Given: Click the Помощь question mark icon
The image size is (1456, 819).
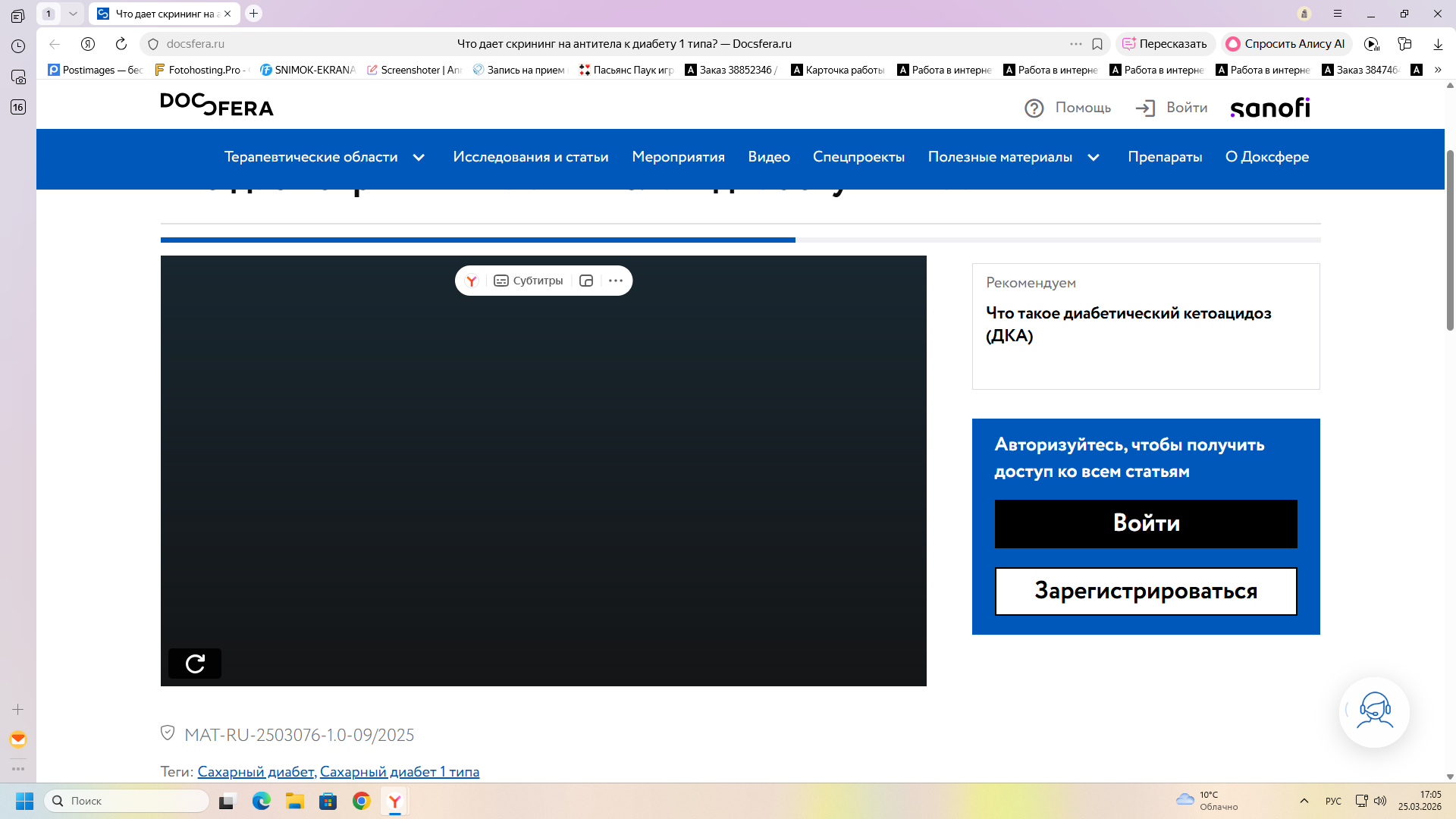Looking at the screenshot, I should coord(1034,108).
